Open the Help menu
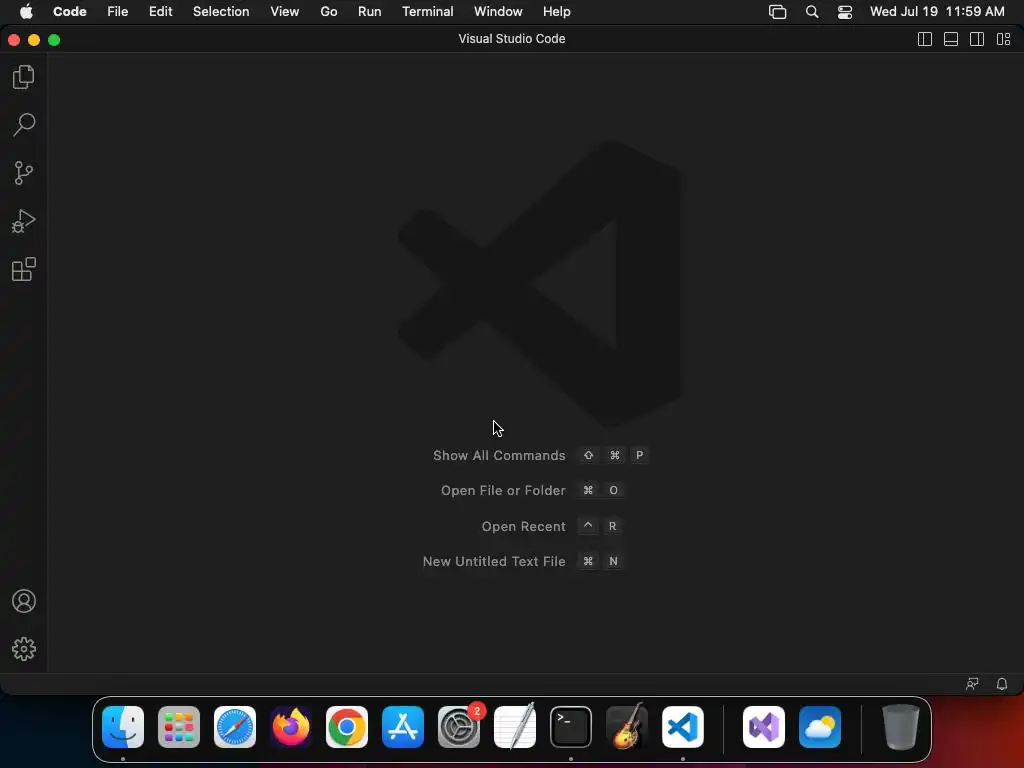This screenshot has width=1024, height=768. (x=556, y=11)
